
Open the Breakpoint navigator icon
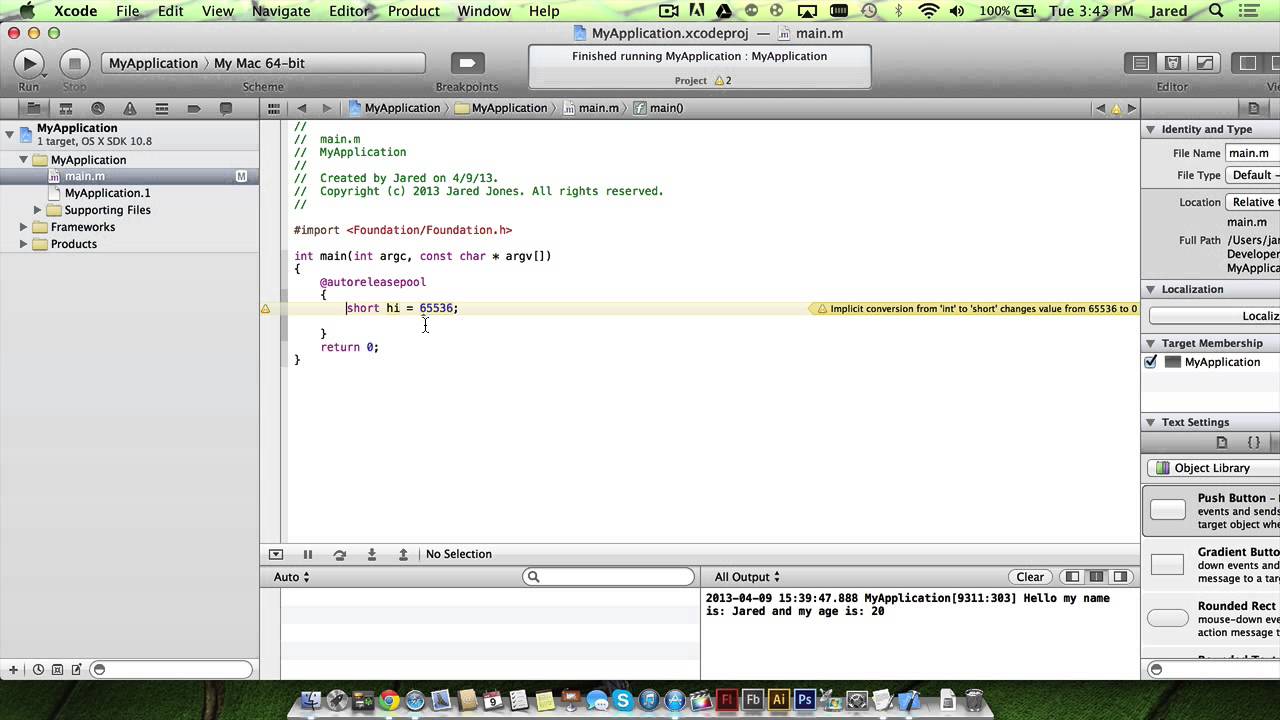194,108
